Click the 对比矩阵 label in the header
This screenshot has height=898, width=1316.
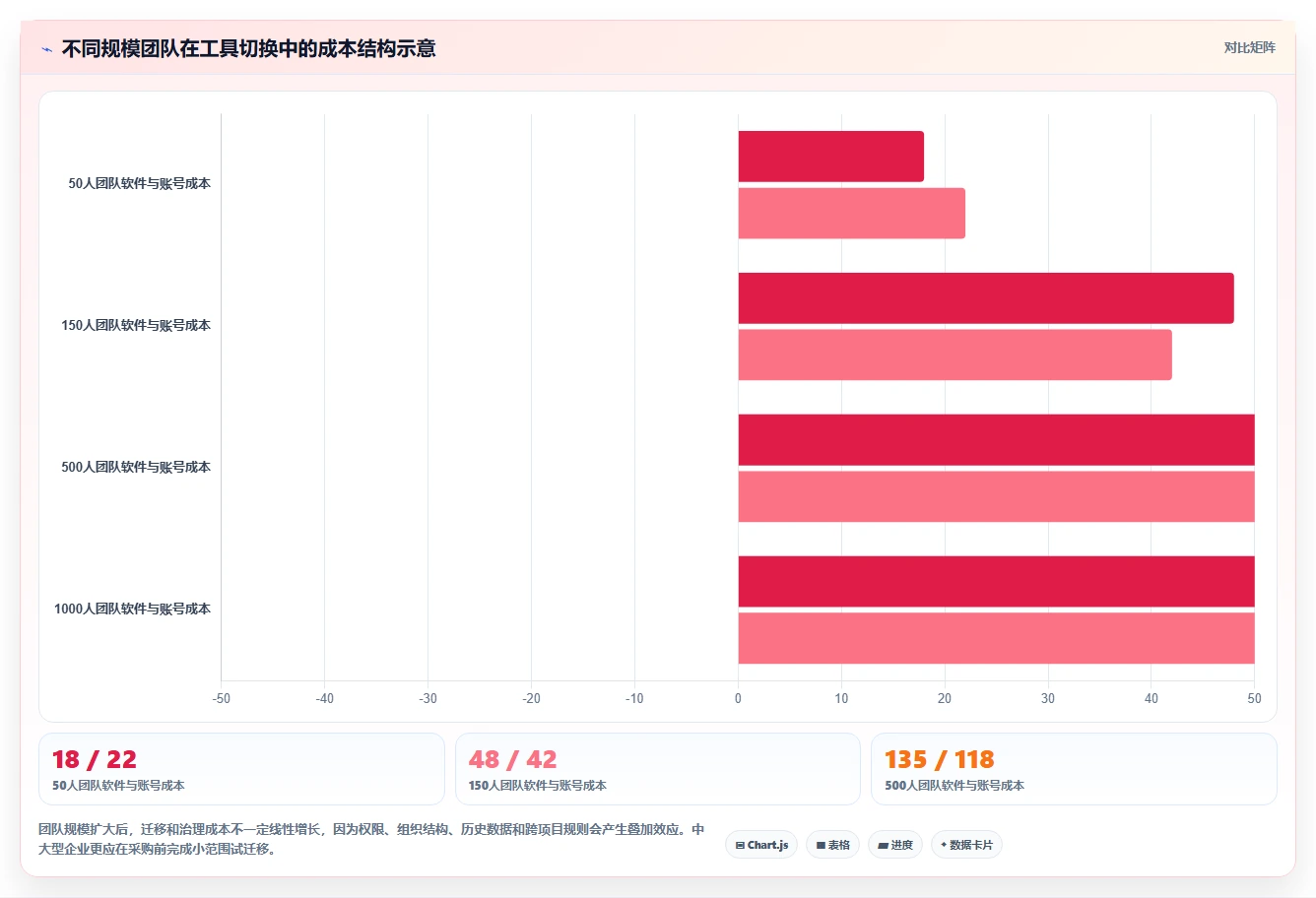[1249, 47]
